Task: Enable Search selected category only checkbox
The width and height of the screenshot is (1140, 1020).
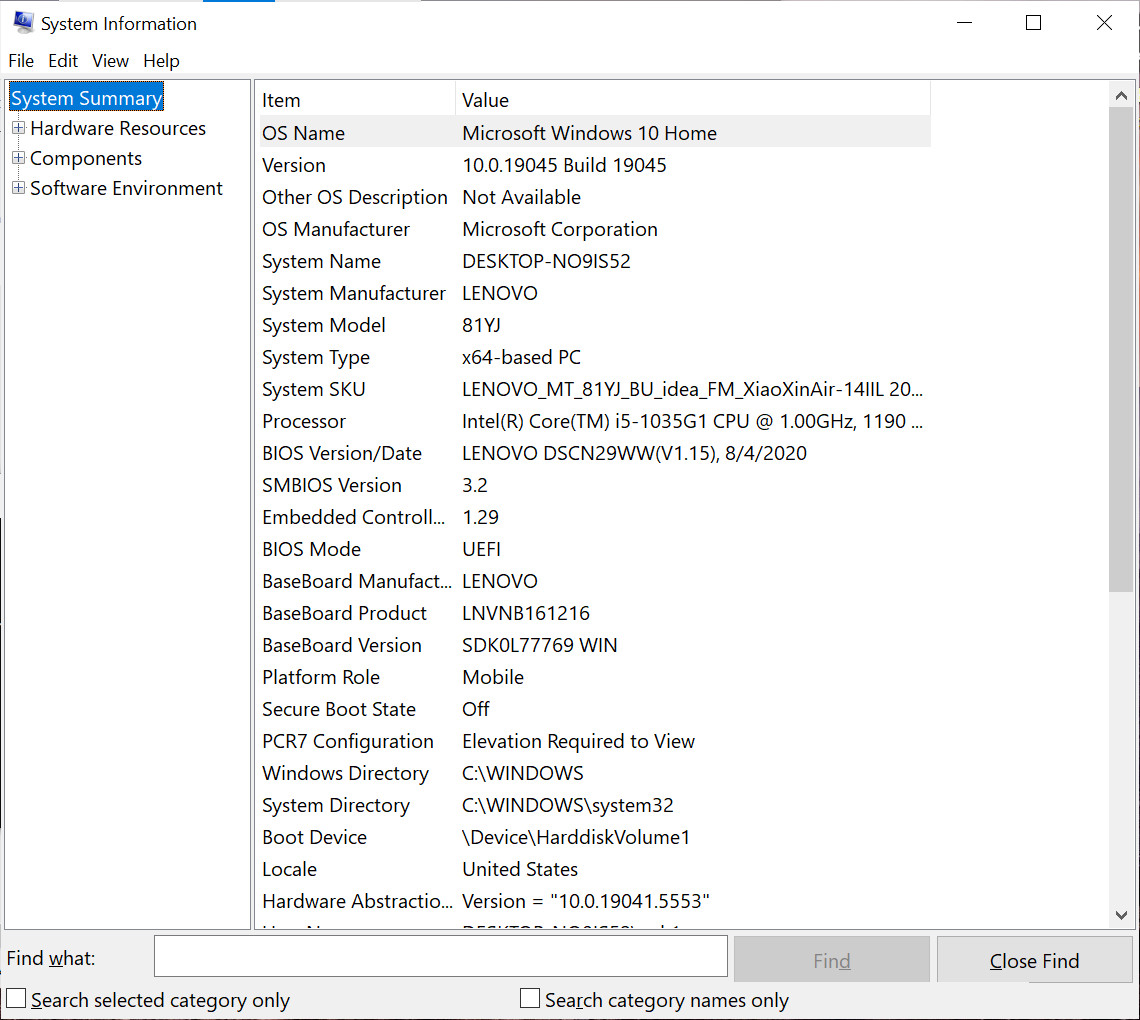Action: click(16, 998)
